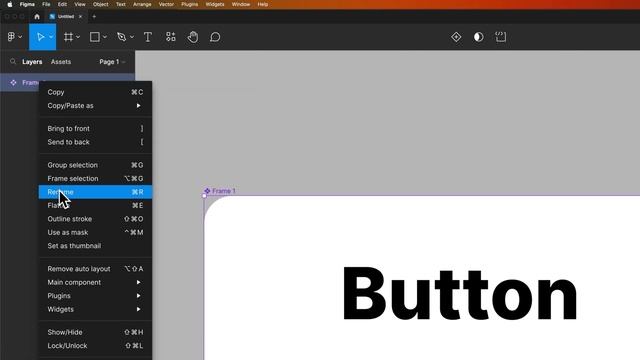
Task: Choose Outline stroke
Action: click(x=95, y=219)
